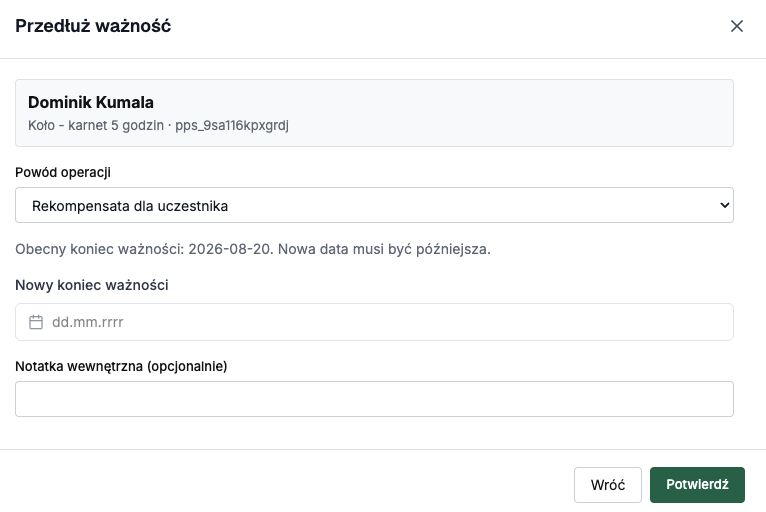Click the current expiry date 2026-08-20 hint
This screenshot has height=512, width=766.
click(230, 249)
